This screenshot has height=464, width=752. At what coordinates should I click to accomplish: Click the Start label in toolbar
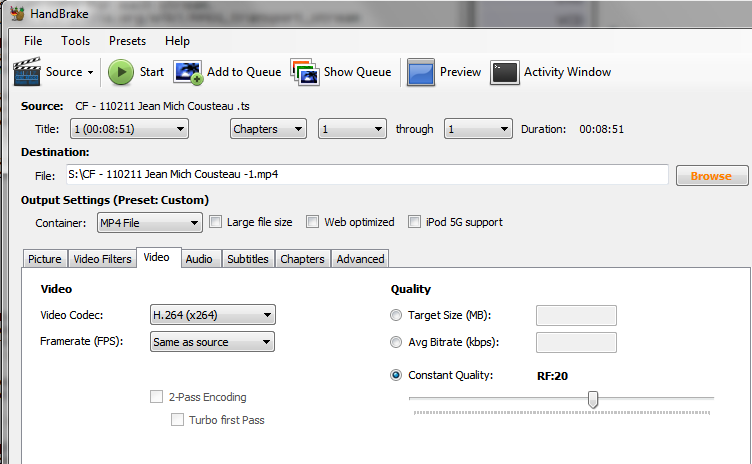(x=152, y=72)
